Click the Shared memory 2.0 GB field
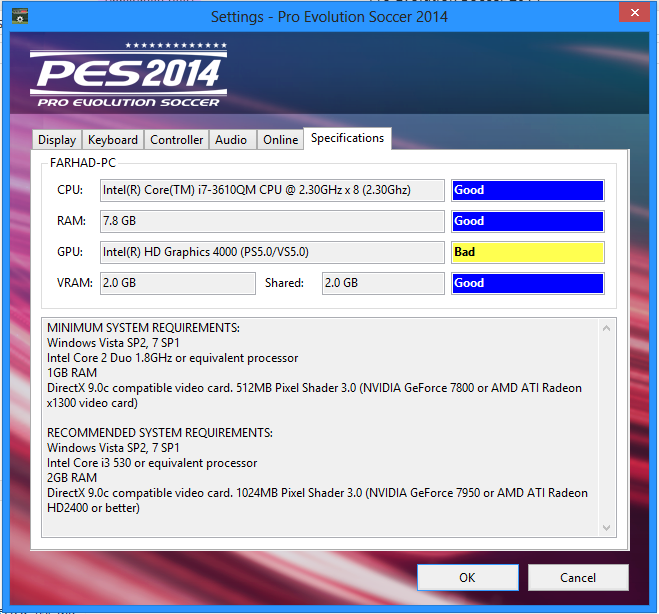 pyautogui.click(x=383, y=283)
